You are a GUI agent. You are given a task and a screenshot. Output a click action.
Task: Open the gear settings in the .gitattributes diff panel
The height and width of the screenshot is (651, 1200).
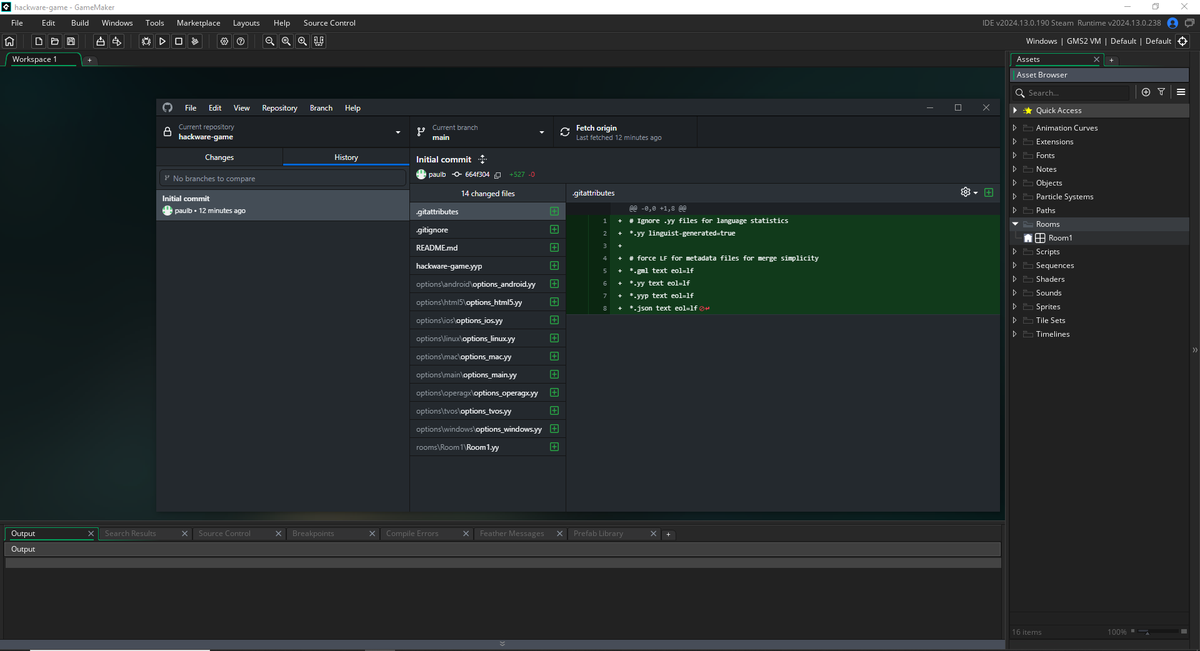pos(963,192)
